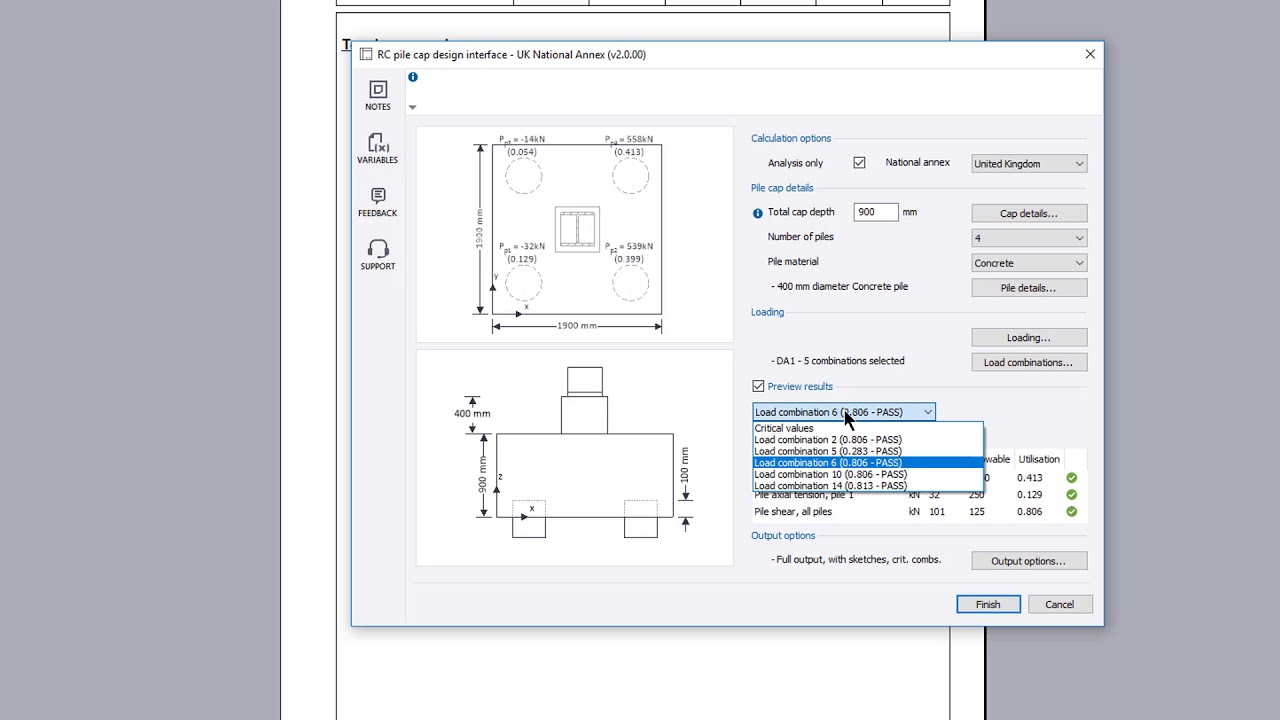
Task: Open Output options dialog
Action: [1029, 561]
